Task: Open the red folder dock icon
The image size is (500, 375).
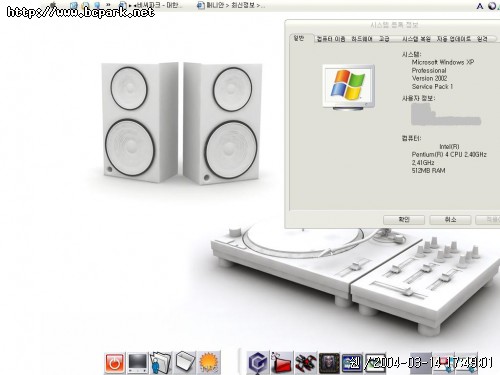Action: coord(282,362)
